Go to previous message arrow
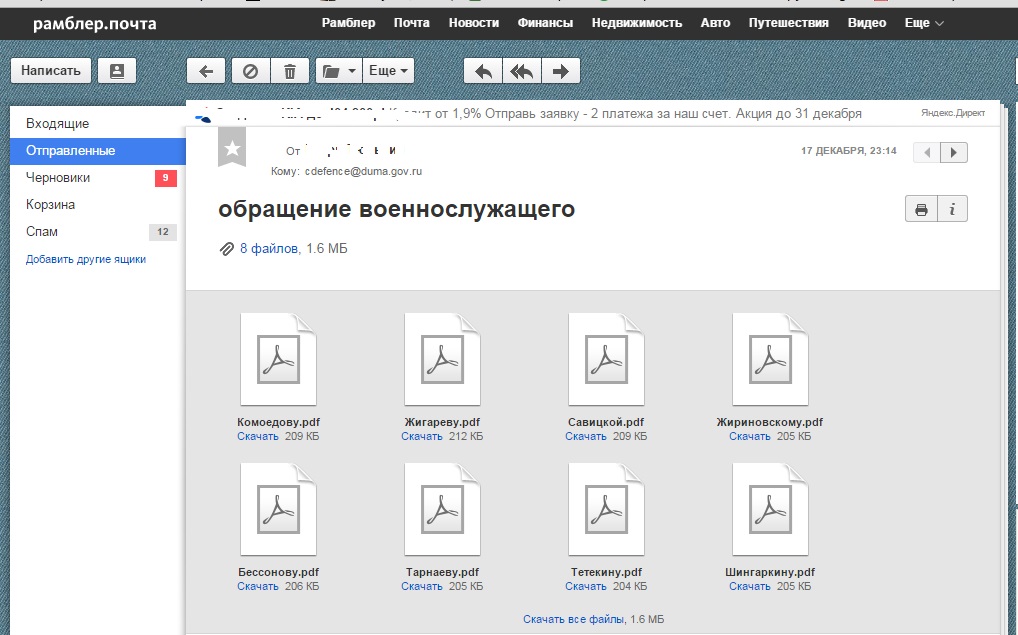The width and height of the screenshot is (1018, 635). tap(927, 153)
